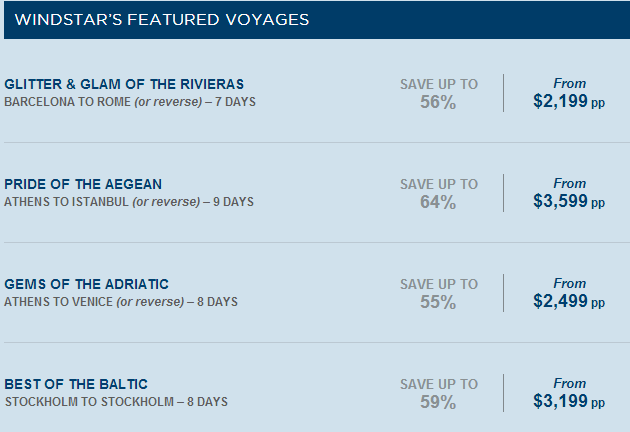Image resolution: width=630 pixels, height=432 pixels.
Task: Choose the $2,499 pp price
Action: tap(569, 301)
